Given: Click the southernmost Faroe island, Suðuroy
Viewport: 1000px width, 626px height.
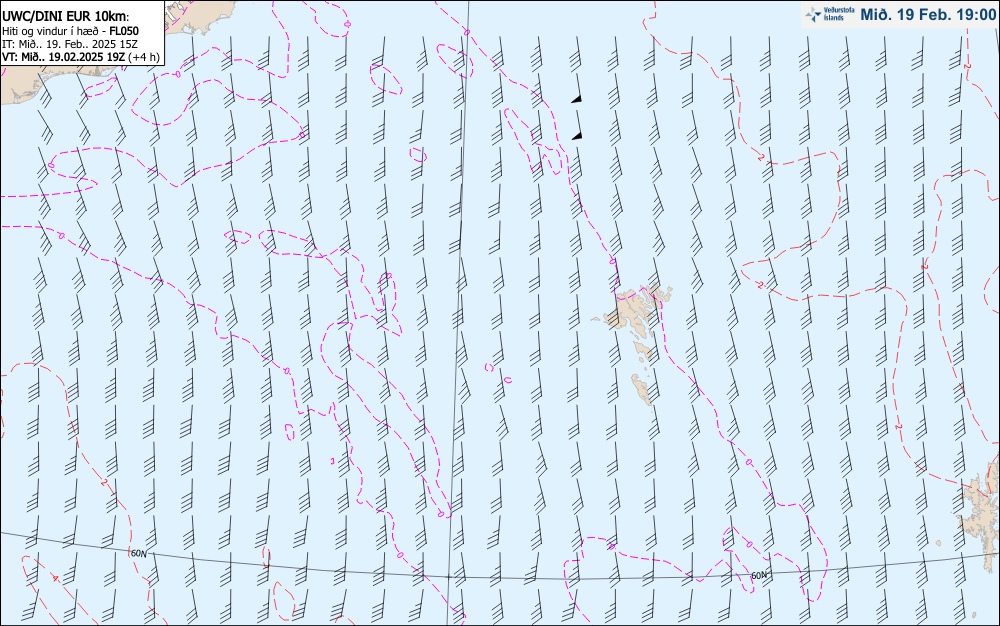Looking at the screenshot, I should (x=642, y=389).
